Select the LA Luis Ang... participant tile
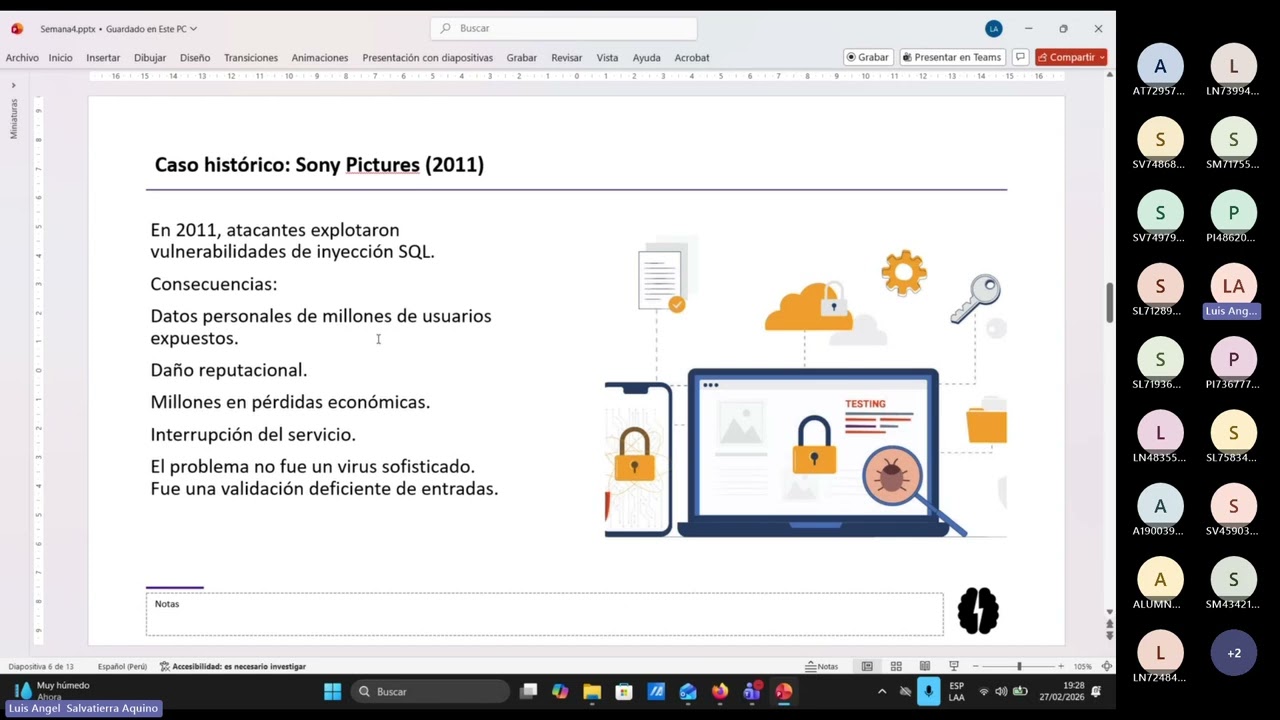The height and width of the screenshot is (720, 1280). coord(1232,293)
